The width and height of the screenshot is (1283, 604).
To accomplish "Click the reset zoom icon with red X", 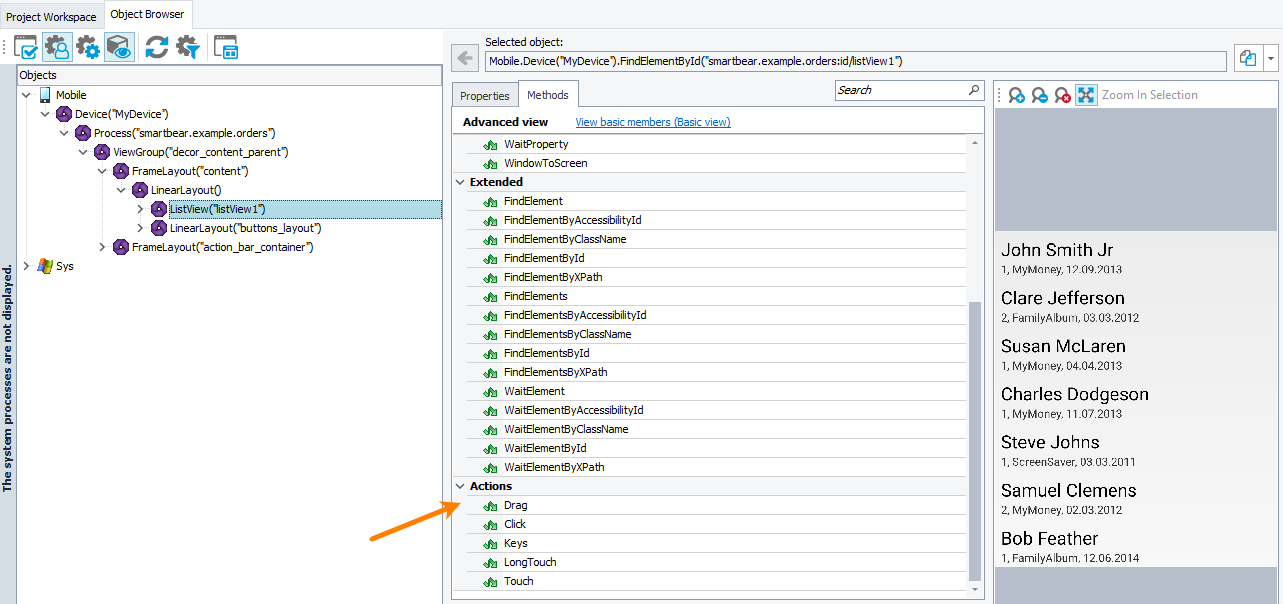I will click(x=1062, y=95).
